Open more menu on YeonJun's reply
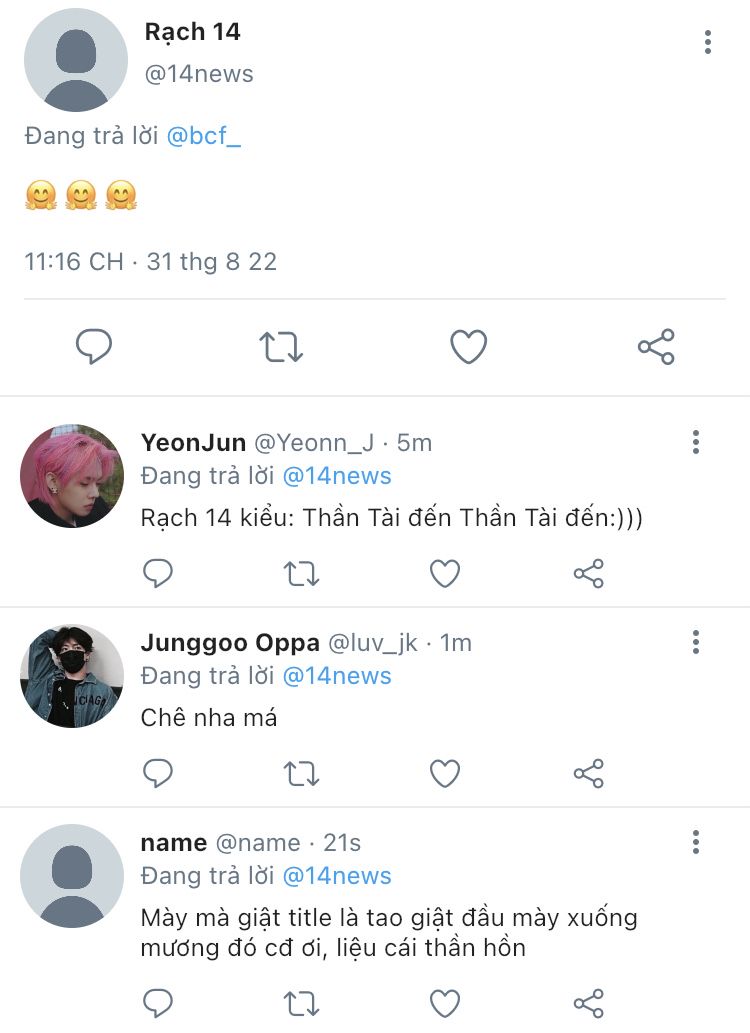 [x=695, y=442]
